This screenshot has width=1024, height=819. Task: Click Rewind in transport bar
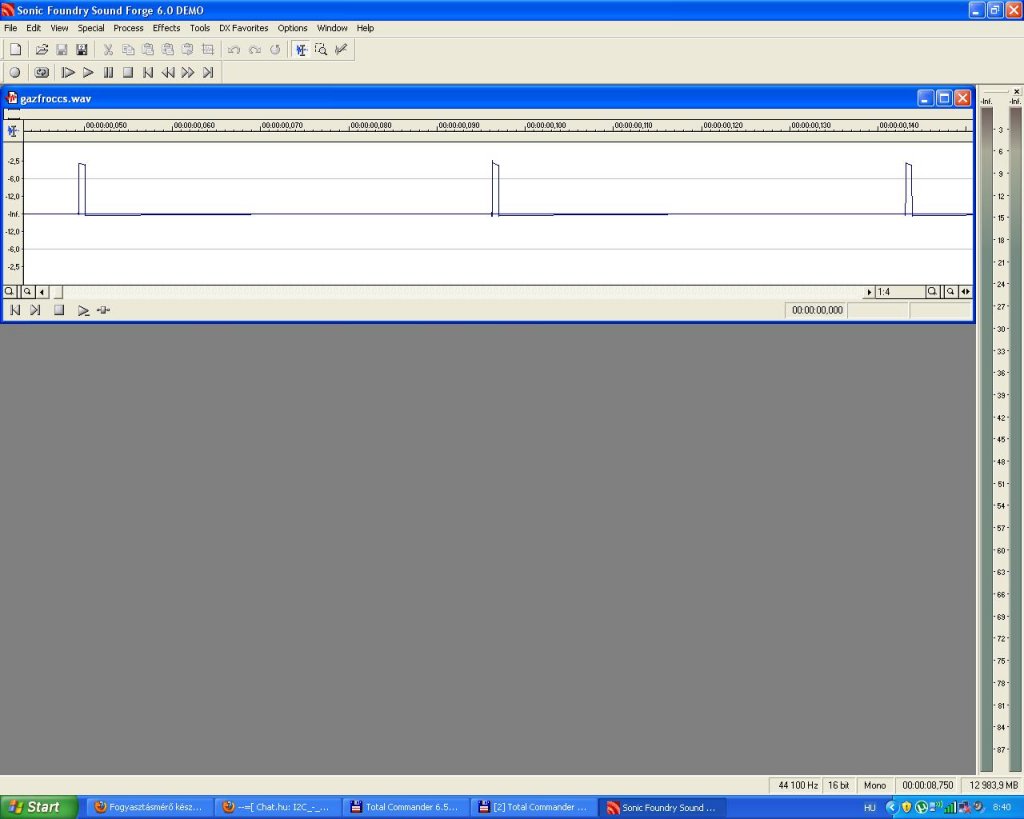click(168, 72)
